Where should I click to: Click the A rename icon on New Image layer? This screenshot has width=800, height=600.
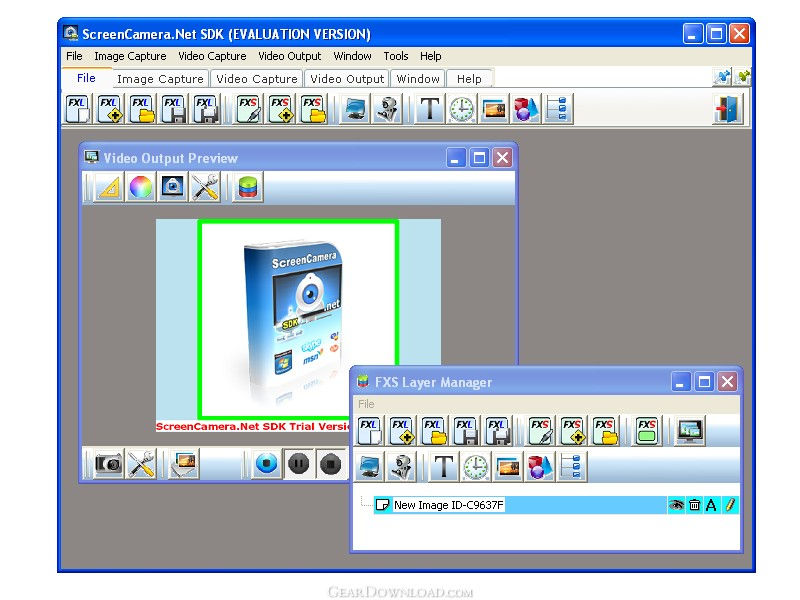[x=711, y=505]
